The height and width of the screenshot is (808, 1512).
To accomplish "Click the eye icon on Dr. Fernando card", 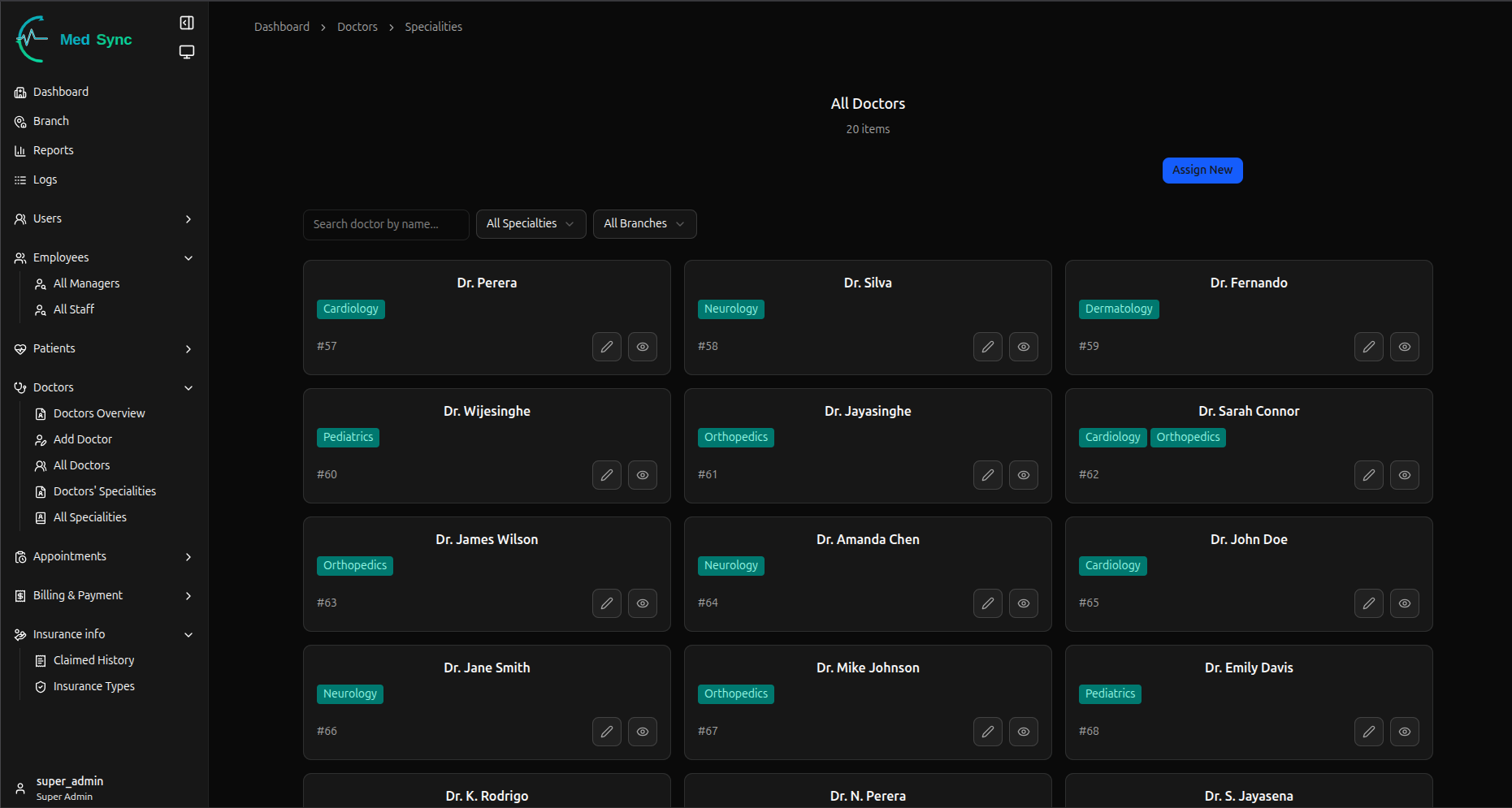I will [x=1404, y=347].
